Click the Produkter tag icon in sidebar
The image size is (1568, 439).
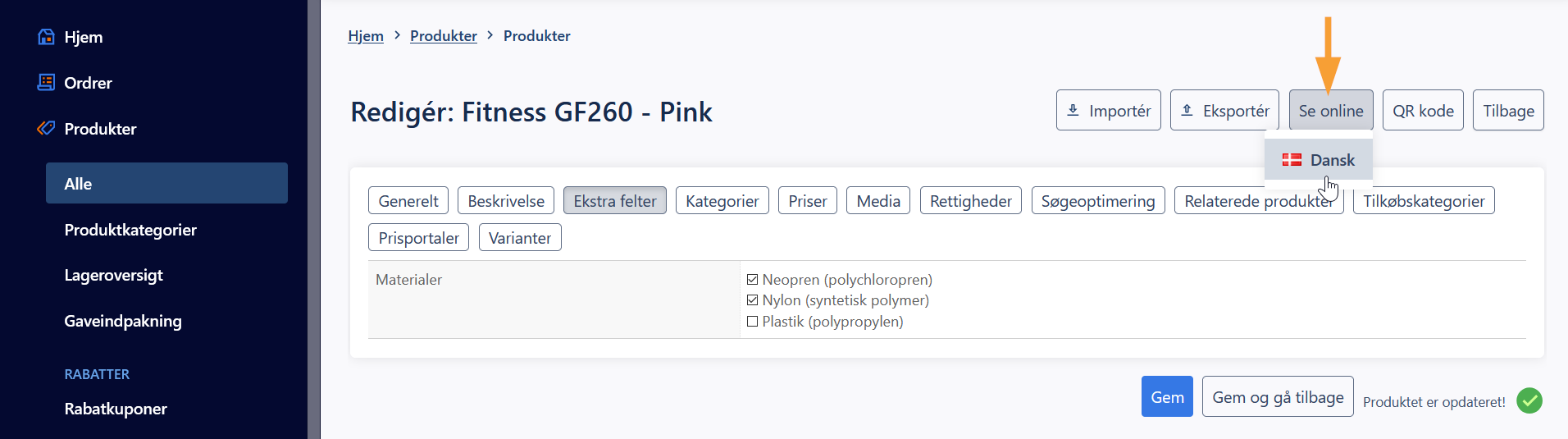46,128
